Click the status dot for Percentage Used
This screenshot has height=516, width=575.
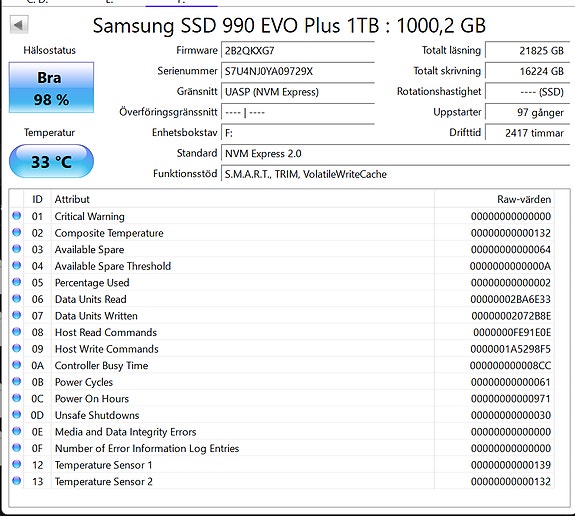17,282
